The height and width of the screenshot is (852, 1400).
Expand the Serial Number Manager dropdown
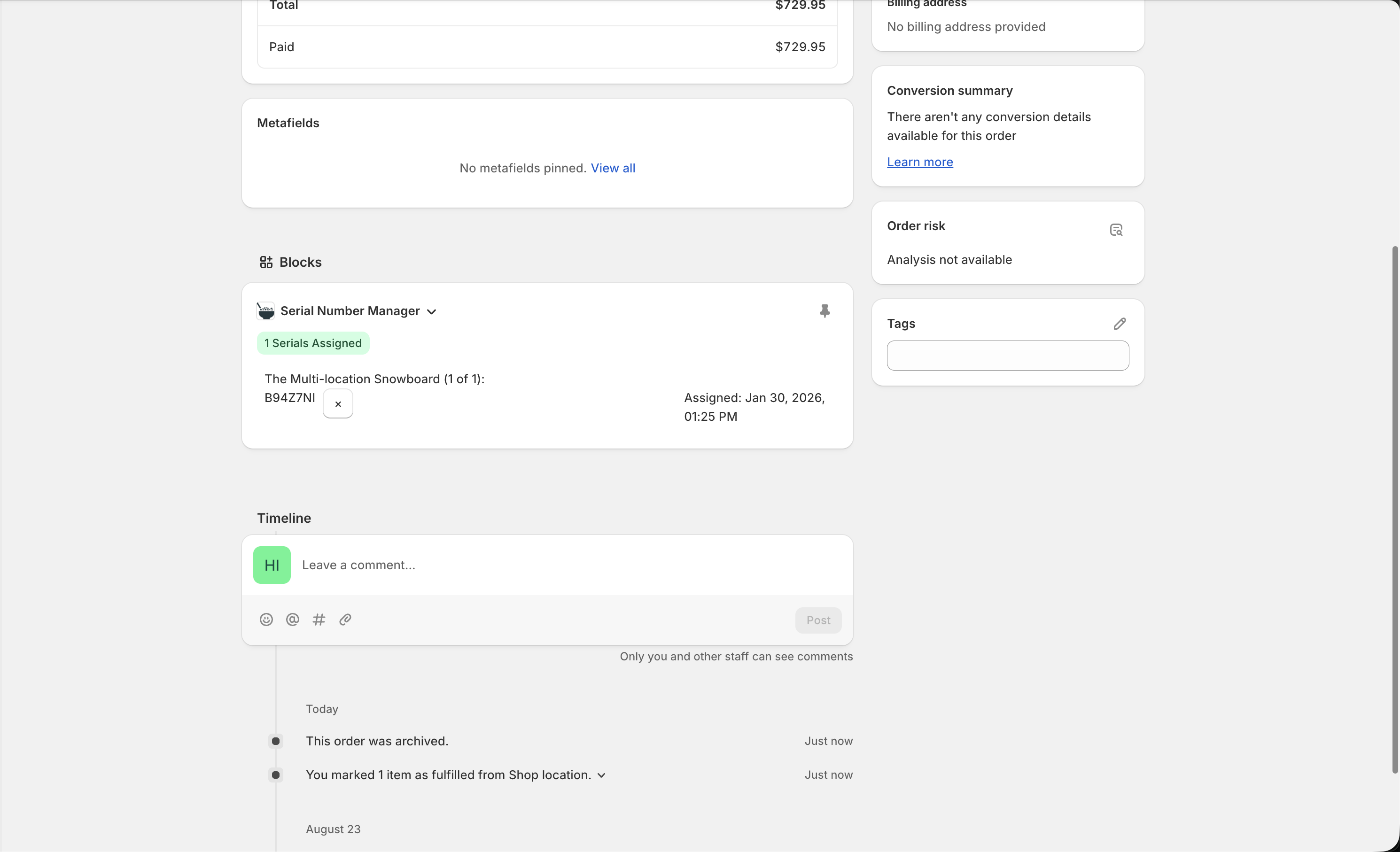tap(432, 311)
